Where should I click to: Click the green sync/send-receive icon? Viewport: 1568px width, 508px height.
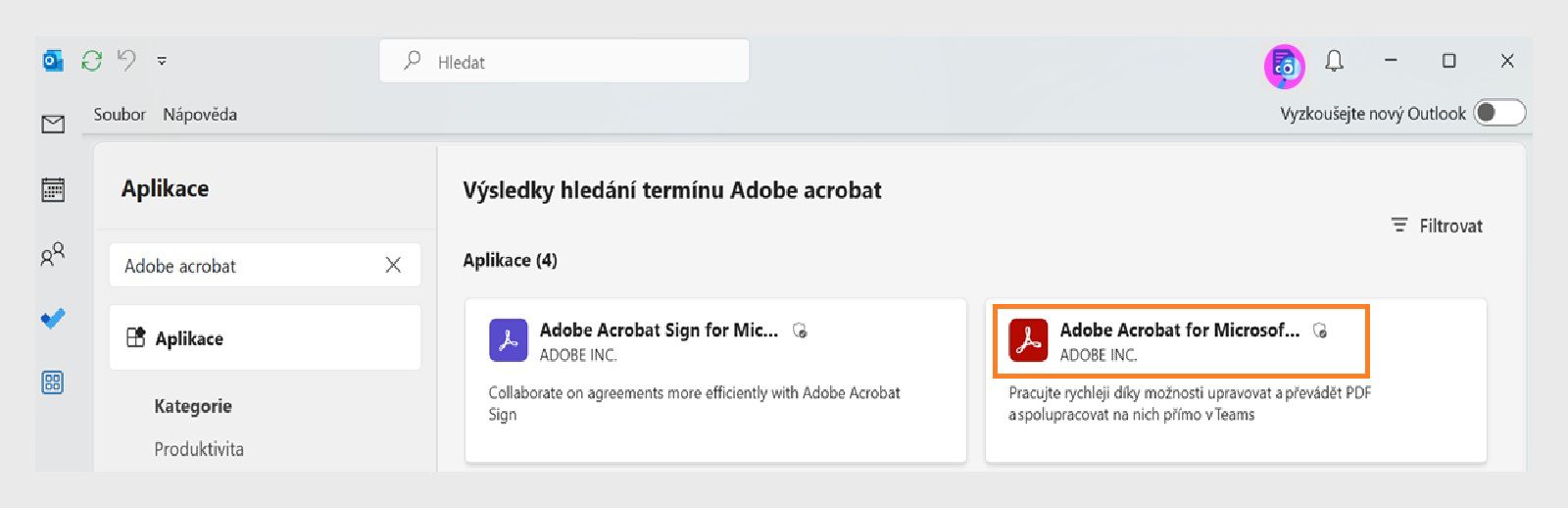91,61
